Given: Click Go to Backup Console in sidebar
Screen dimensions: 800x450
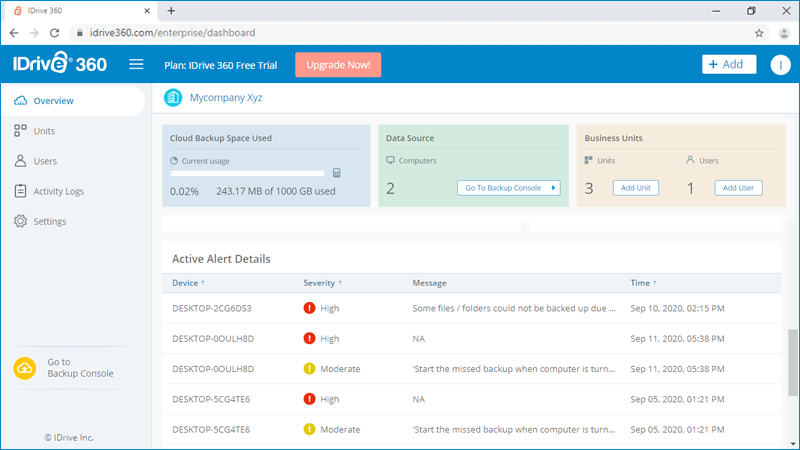Looking at the screenshot, I should point(80,368).
